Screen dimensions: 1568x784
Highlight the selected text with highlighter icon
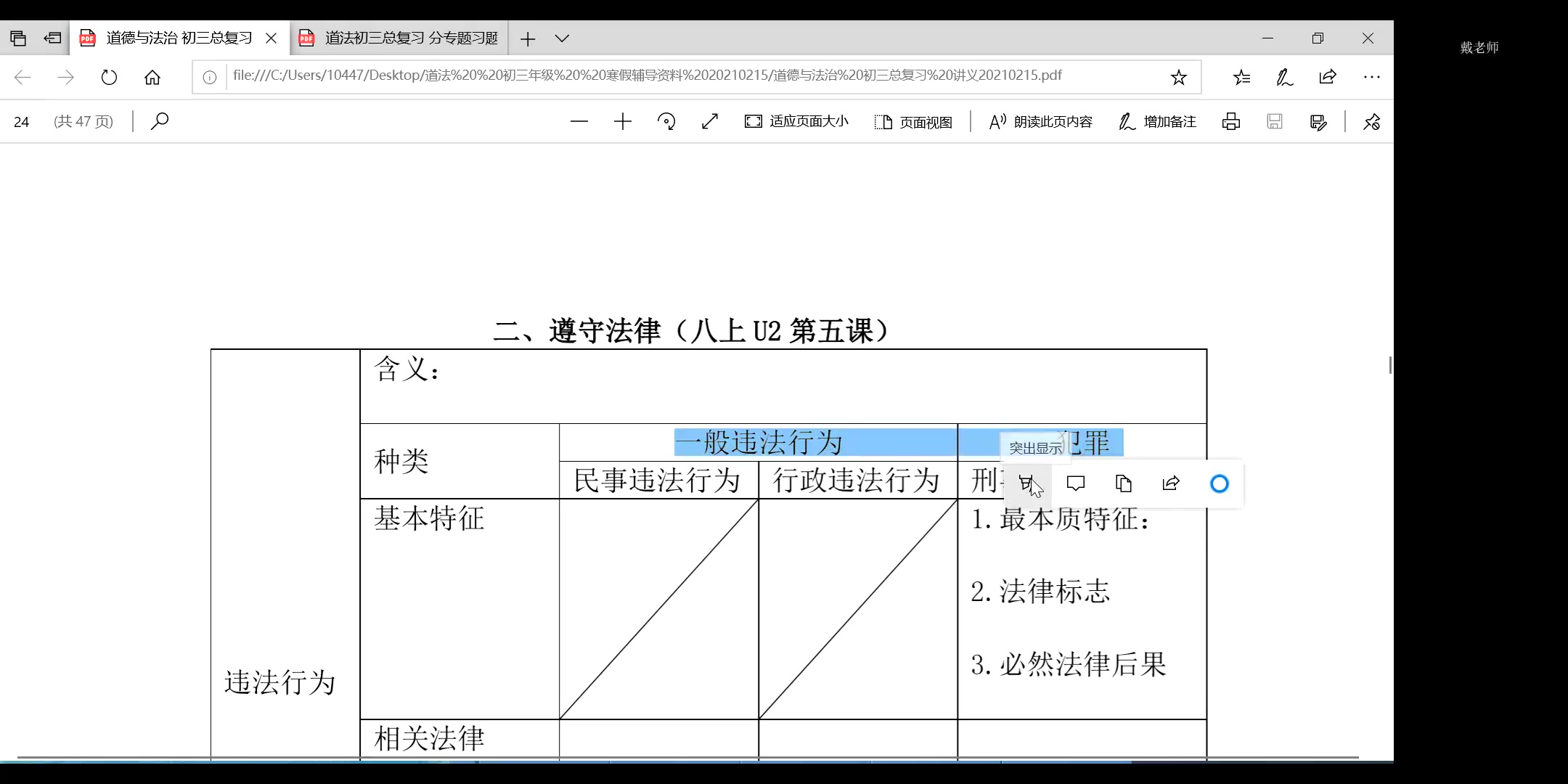click(1027, 483)
